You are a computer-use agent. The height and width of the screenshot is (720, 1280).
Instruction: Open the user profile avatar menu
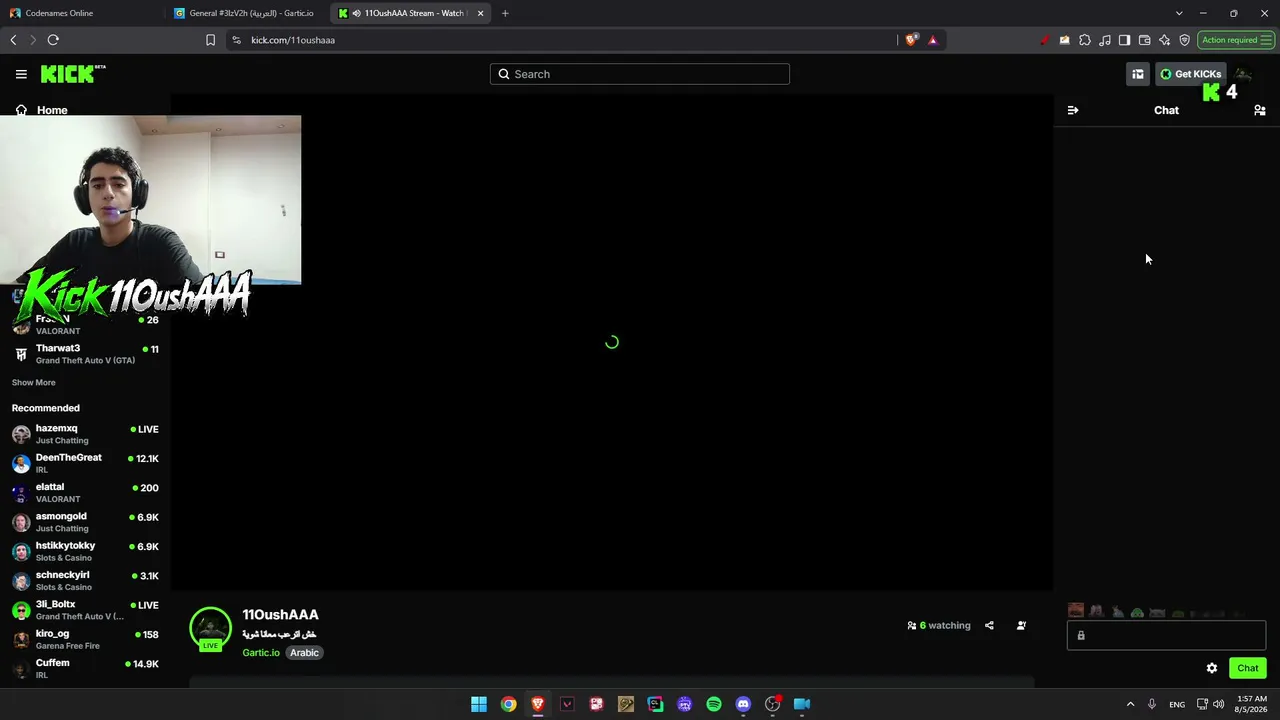pos(1243,74)
